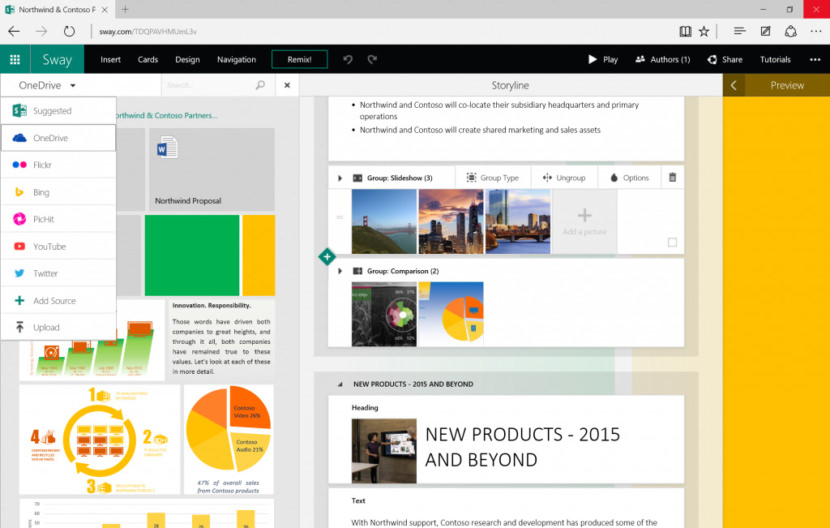Open Authors (1) panel
830x528 pixels.
click(663, 59)
